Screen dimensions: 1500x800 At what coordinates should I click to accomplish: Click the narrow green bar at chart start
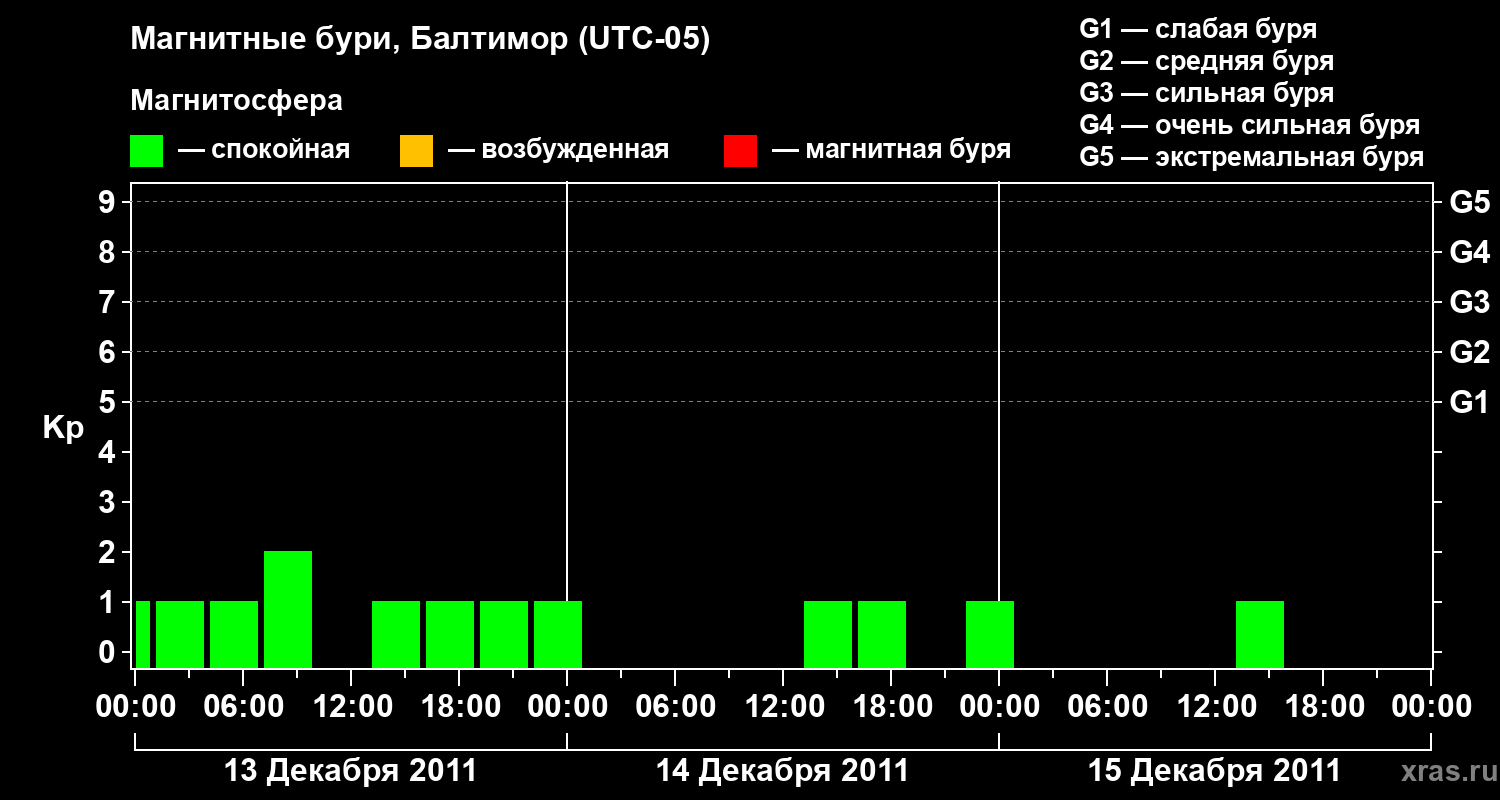coord(143,634)
